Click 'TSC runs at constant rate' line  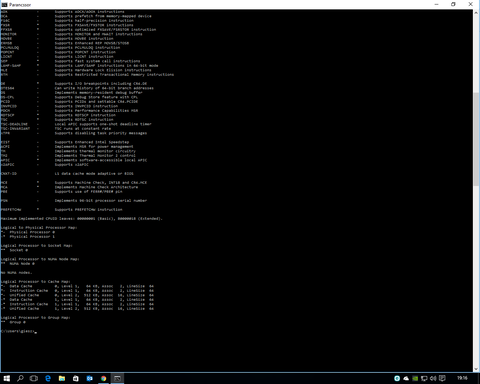(82, 129)
